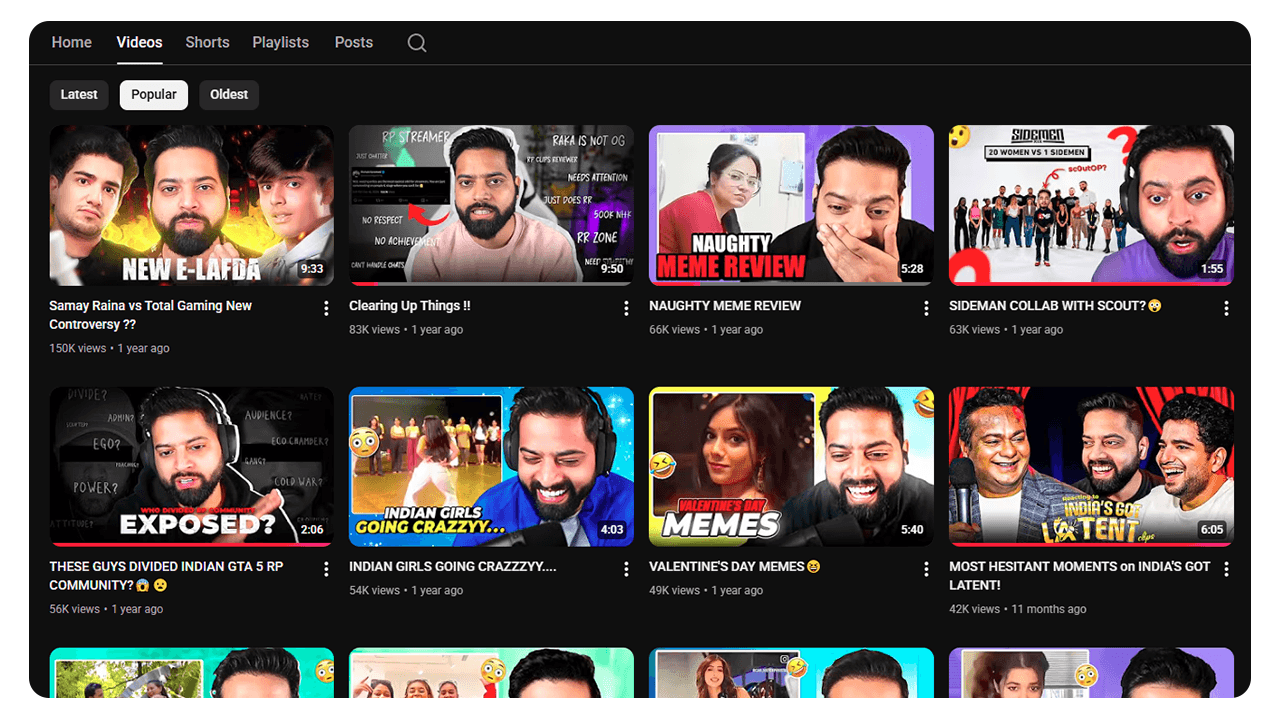Click the '56K views • 1 year ago' text
Screen dimensions: 1280x720
[106, 609]
